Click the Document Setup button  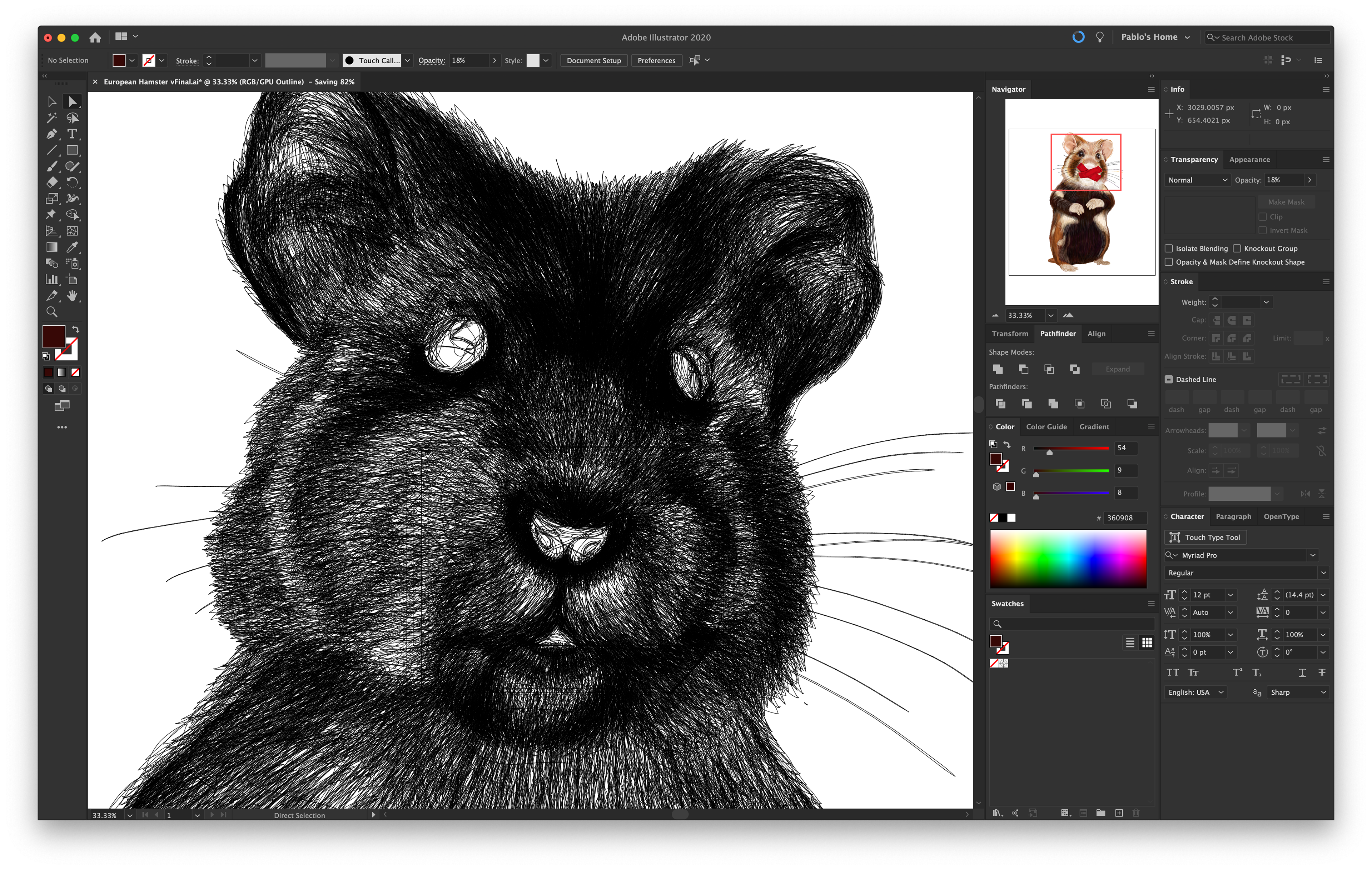(x=594, y=60)
